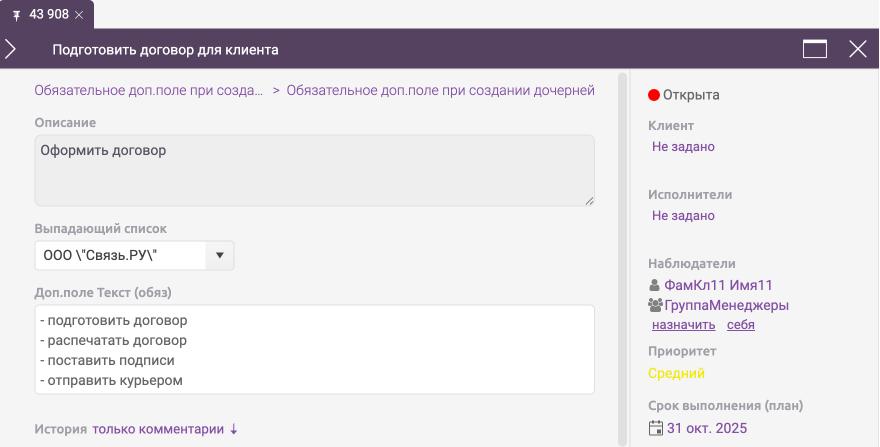Set the Клиент 'Не задано' value
880x447 pixels.
683,147
